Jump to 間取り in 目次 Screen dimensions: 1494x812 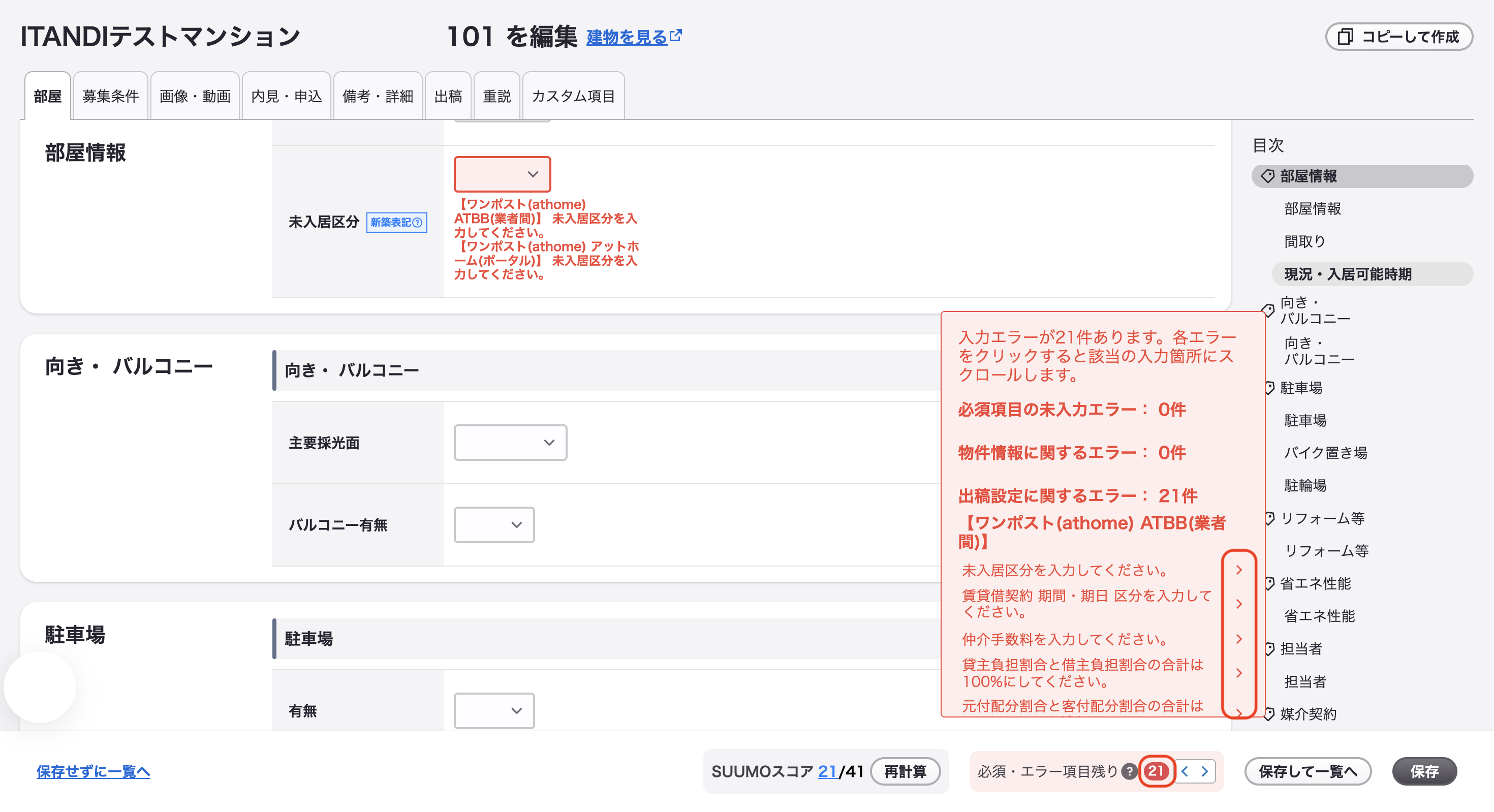click(1305, 241)
